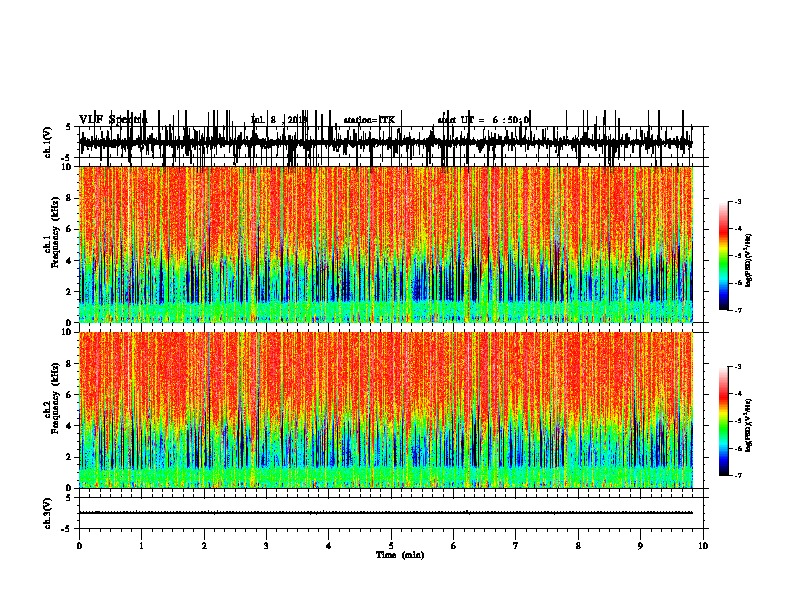
Task: Click the ch.2 spectrogram color bar
Action: click(x=724, y=421)
